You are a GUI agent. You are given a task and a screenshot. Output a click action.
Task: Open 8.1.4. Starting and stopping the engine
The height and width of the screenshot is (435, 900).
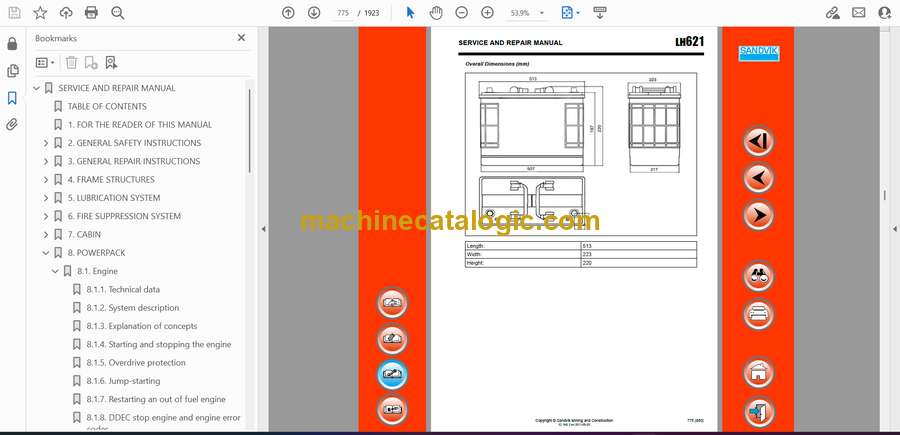158,344
